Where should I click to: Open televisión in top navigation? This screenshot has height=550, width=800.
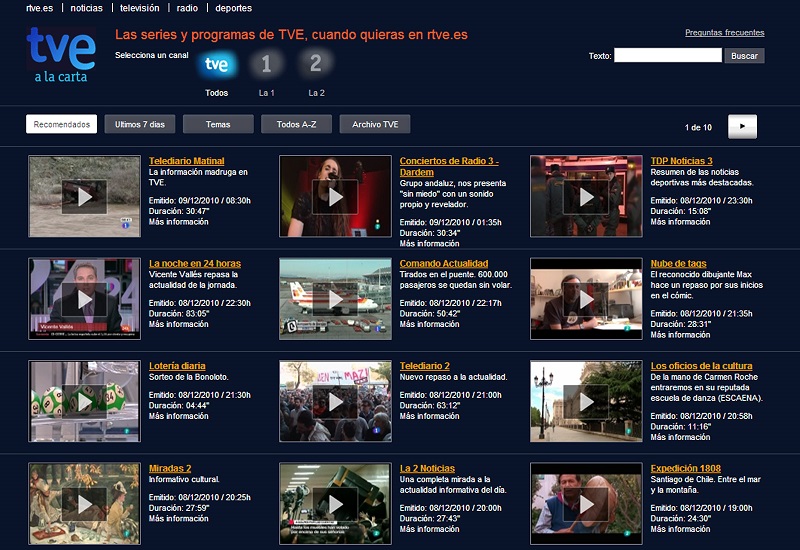coord(139,8)
